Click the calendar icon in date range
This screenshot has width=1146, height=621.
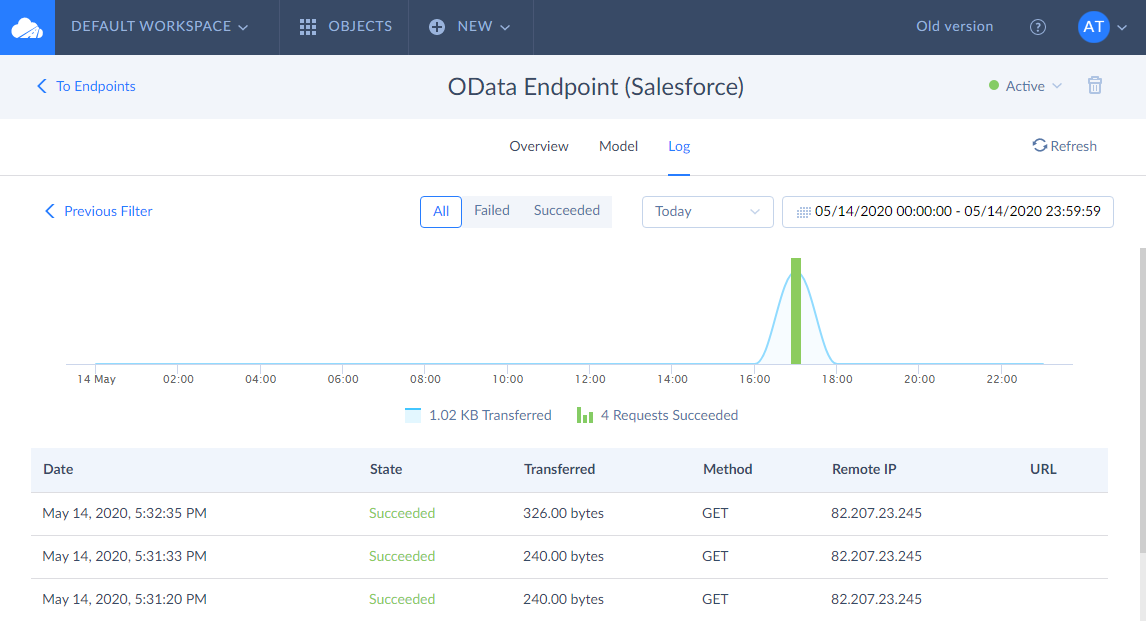pos(803,213)
